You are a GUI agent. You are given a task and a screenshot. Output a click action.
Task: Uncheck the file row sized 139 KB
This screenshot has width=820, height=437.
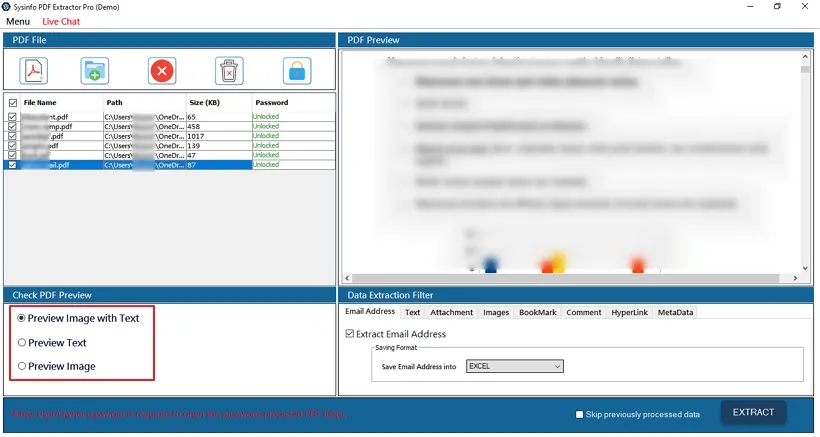(x=13, y=146)
